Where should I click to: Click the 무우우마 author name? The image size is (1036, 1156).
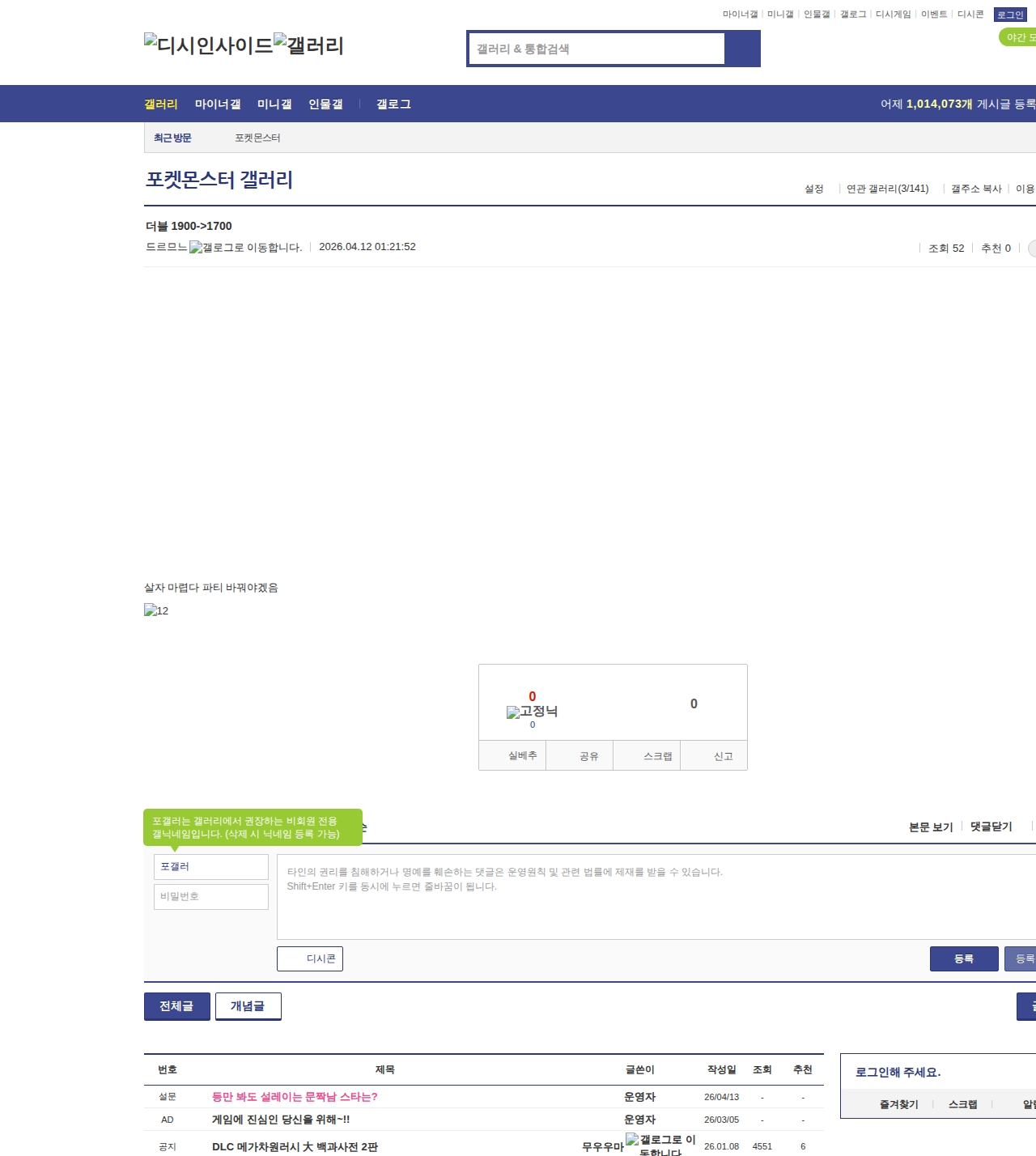tap(603, 1146)
